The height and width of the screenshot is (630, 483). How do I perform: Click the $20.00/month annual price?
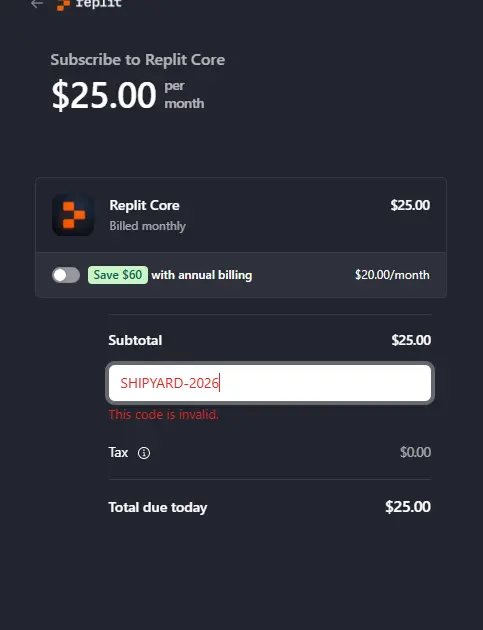tap(392, 275)
